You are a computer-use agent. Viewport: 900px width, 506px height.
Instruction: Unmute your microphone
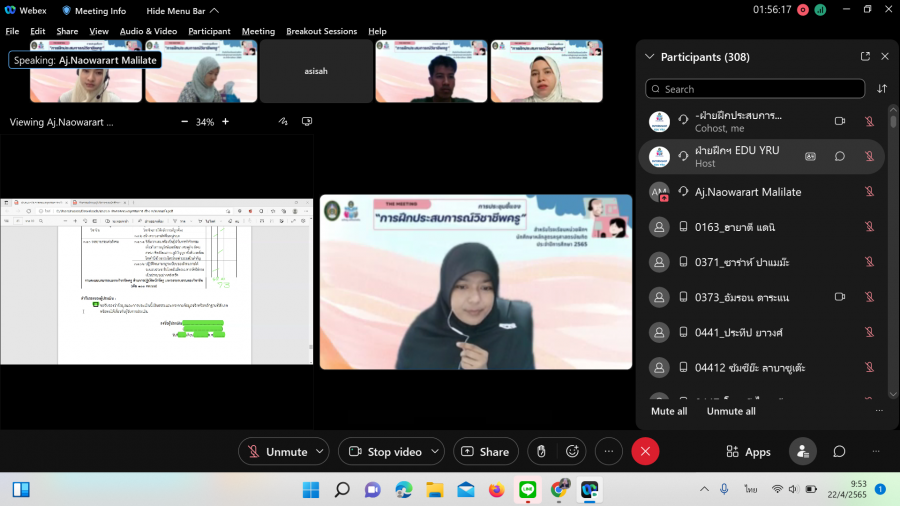276,452
